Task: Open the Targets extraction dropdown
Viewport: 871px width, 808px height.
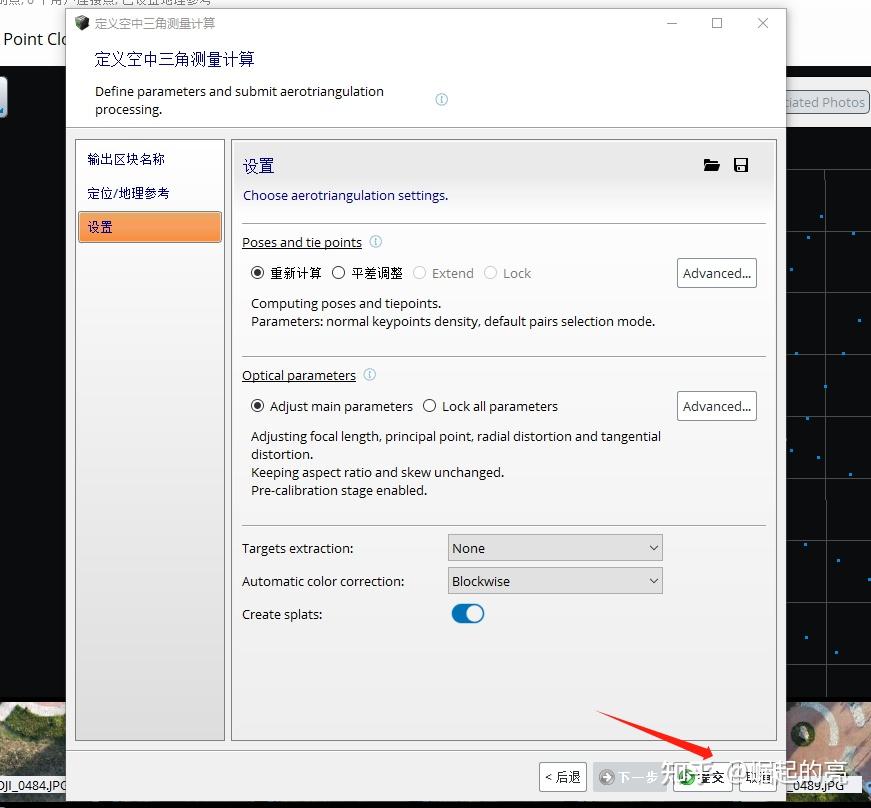Action: point(655,547)
